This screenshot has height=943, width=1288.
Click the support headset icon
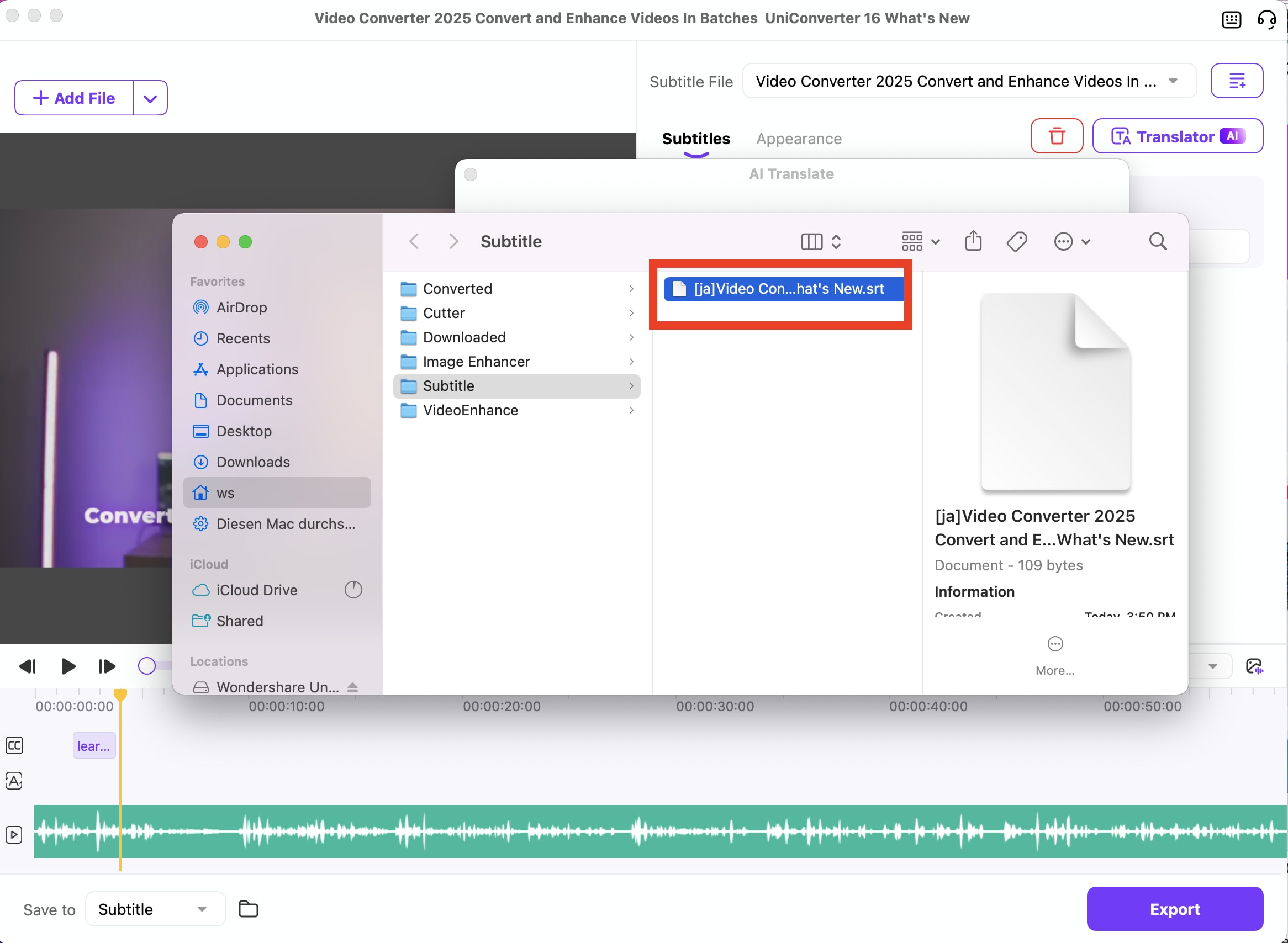coord(1266,19)
